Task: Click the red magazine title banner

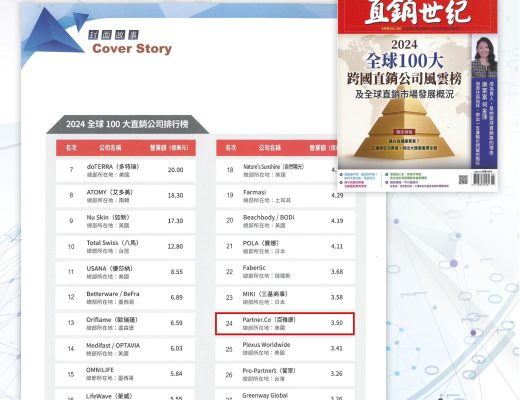Action: pyautogui.click(x=418, y=16)
